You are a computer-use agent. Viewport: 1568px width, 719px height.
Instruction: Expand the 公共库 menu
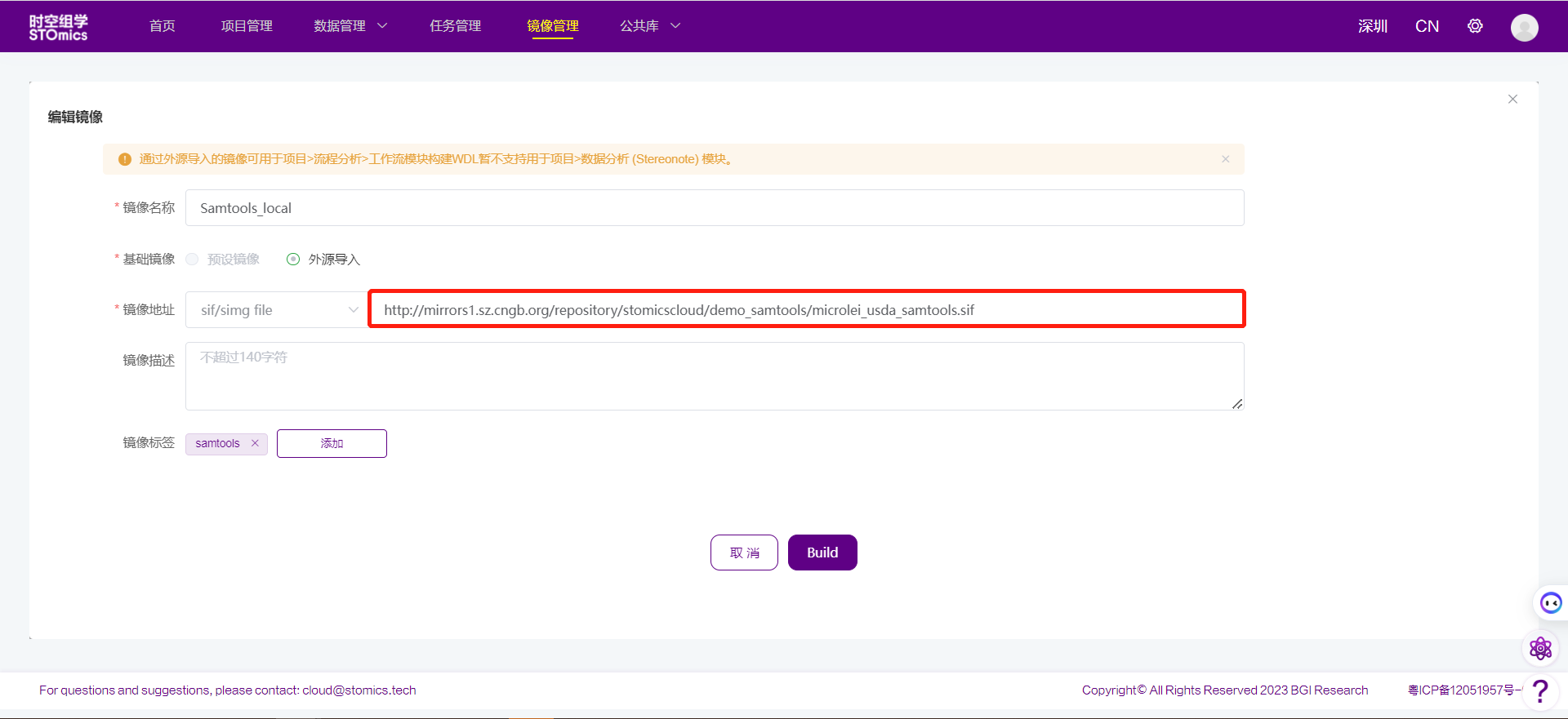650,26
